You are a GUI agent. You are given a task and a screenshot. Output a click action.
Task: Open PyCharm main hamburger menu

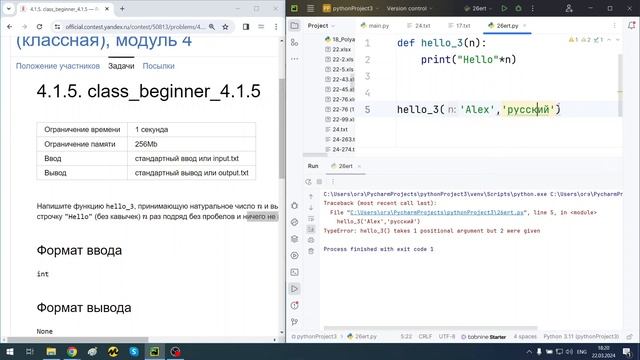tap(311, 8)
